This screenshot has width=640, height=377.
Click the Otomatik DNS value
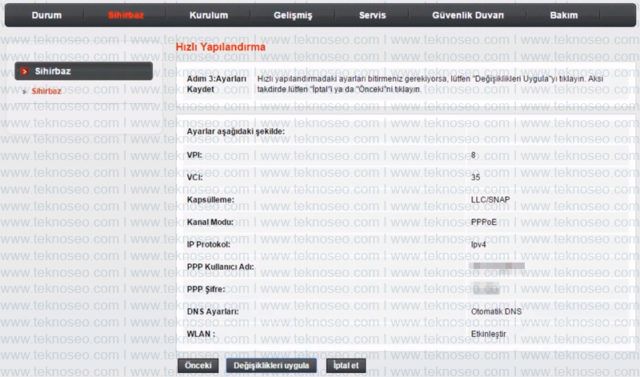tap(496, 311)
